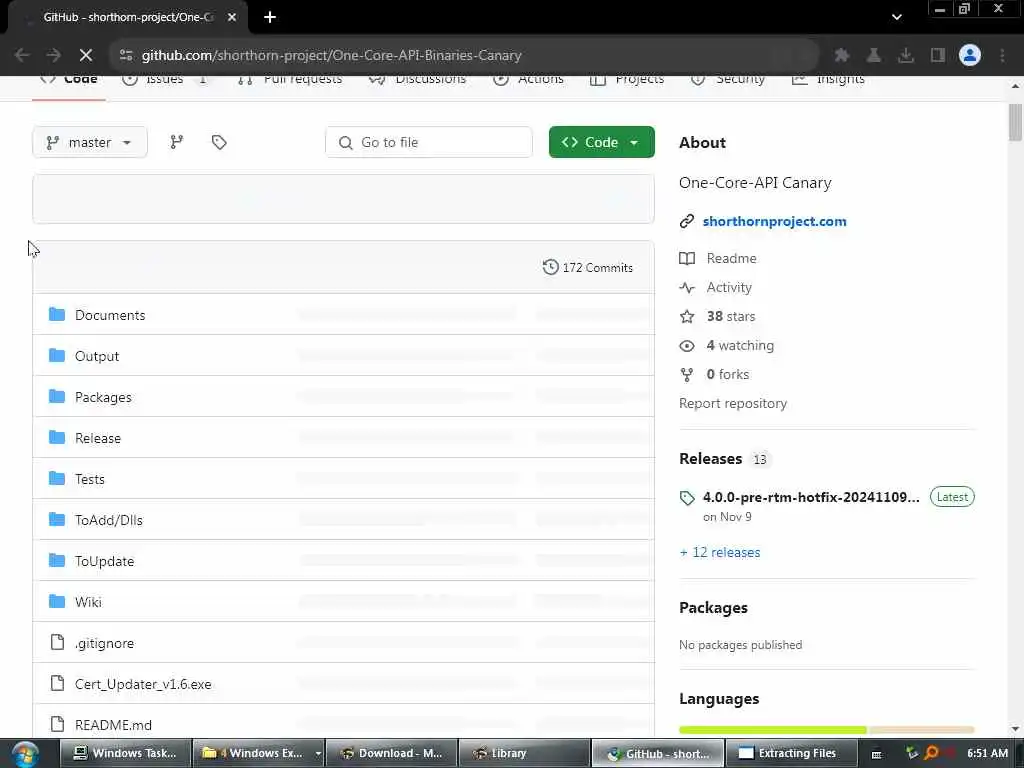
Task: Click the browser address bar URL
Action: pyautogui.click(x=332, y=56)
